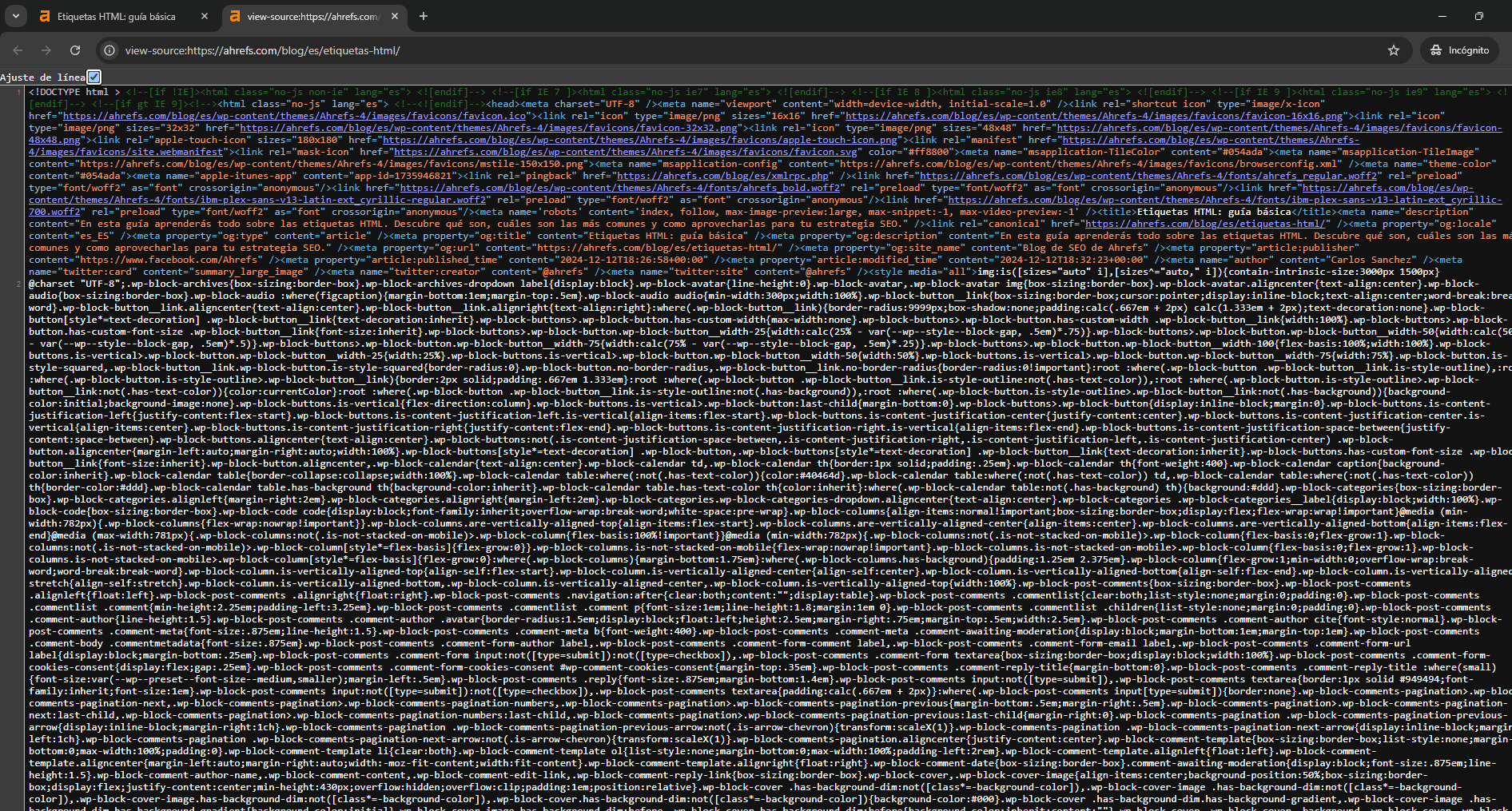Toggle the Ajuste de línea checkbox
Image resolution: width=1512 pixels, height=811 pixels.
click(x=94, y=77)
